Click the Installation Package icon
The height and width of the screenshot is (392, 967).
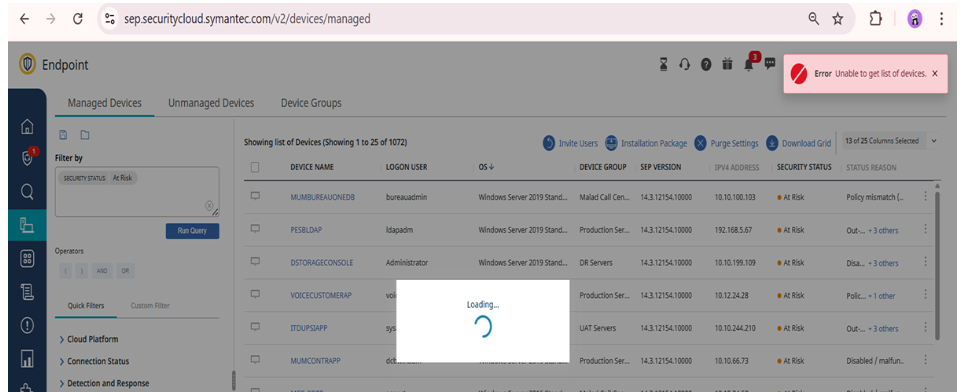[611, 143]
